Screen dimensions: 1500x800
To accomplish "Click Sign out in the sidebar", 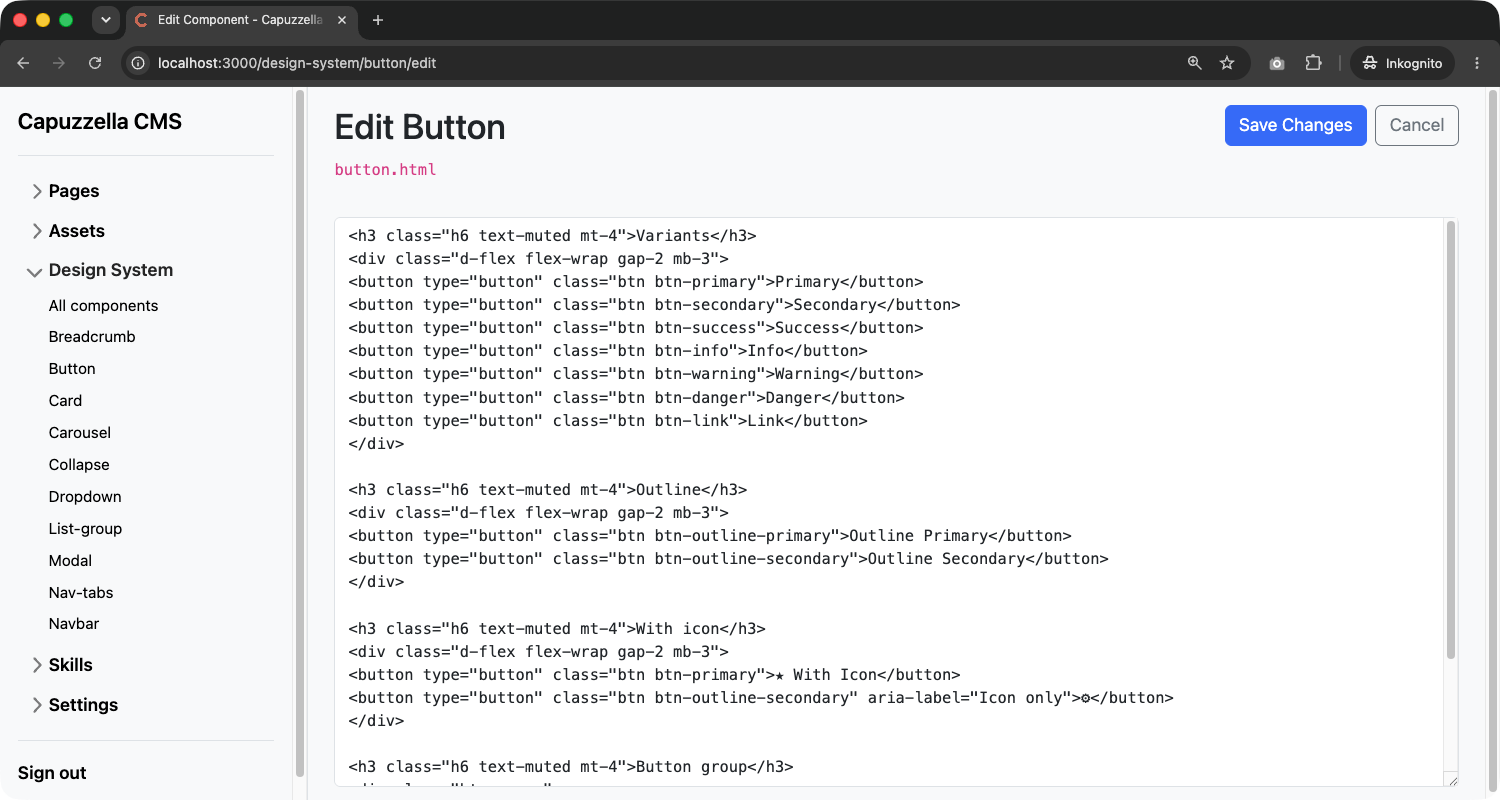I will point(52,773).
